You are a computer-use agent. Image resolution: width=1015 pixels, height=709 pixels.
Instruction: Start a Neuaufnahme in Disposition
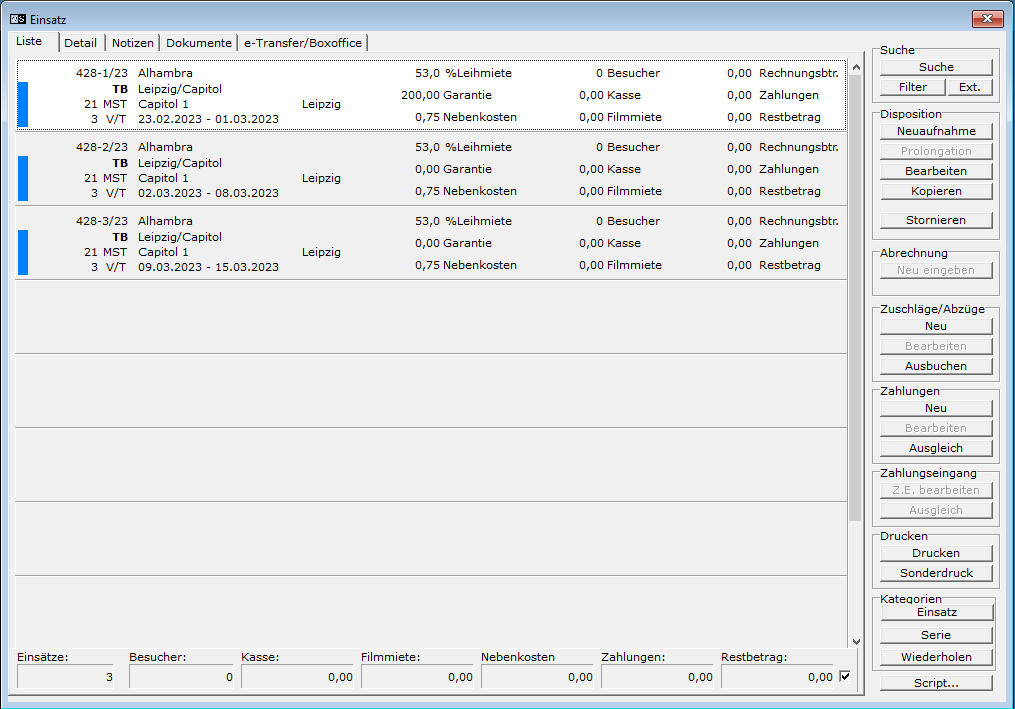(x=936, y=131)
